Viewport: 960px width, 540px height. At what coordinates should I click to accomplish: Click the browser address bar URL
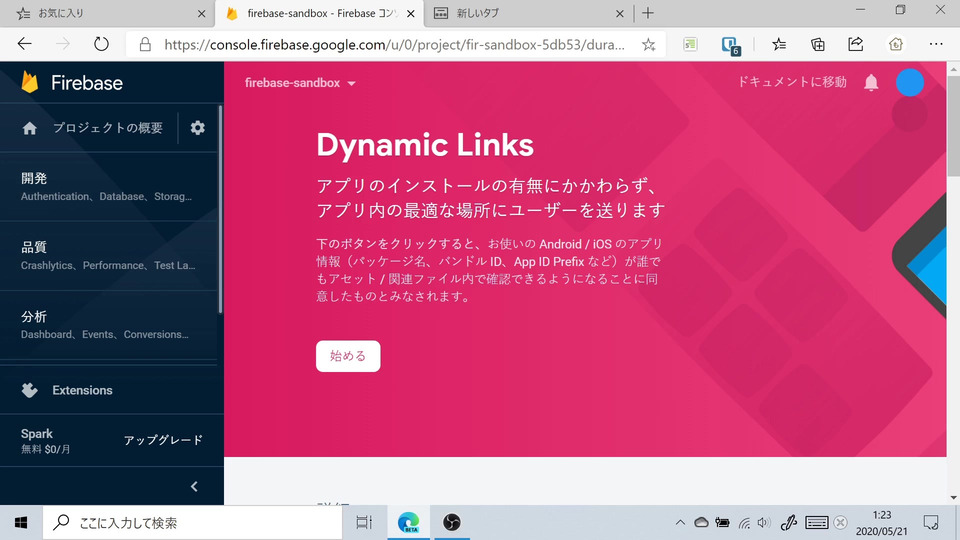point(394,44)
